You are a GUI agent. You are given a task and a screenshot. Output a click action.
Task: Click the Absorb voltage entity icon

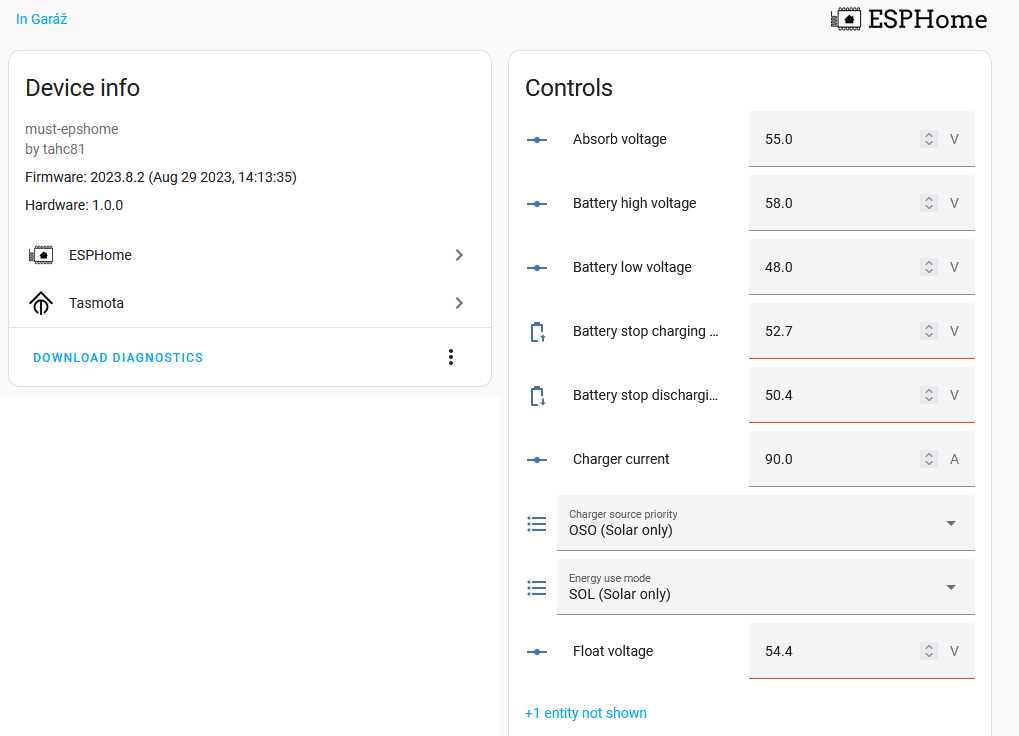(x=537, y=139)
